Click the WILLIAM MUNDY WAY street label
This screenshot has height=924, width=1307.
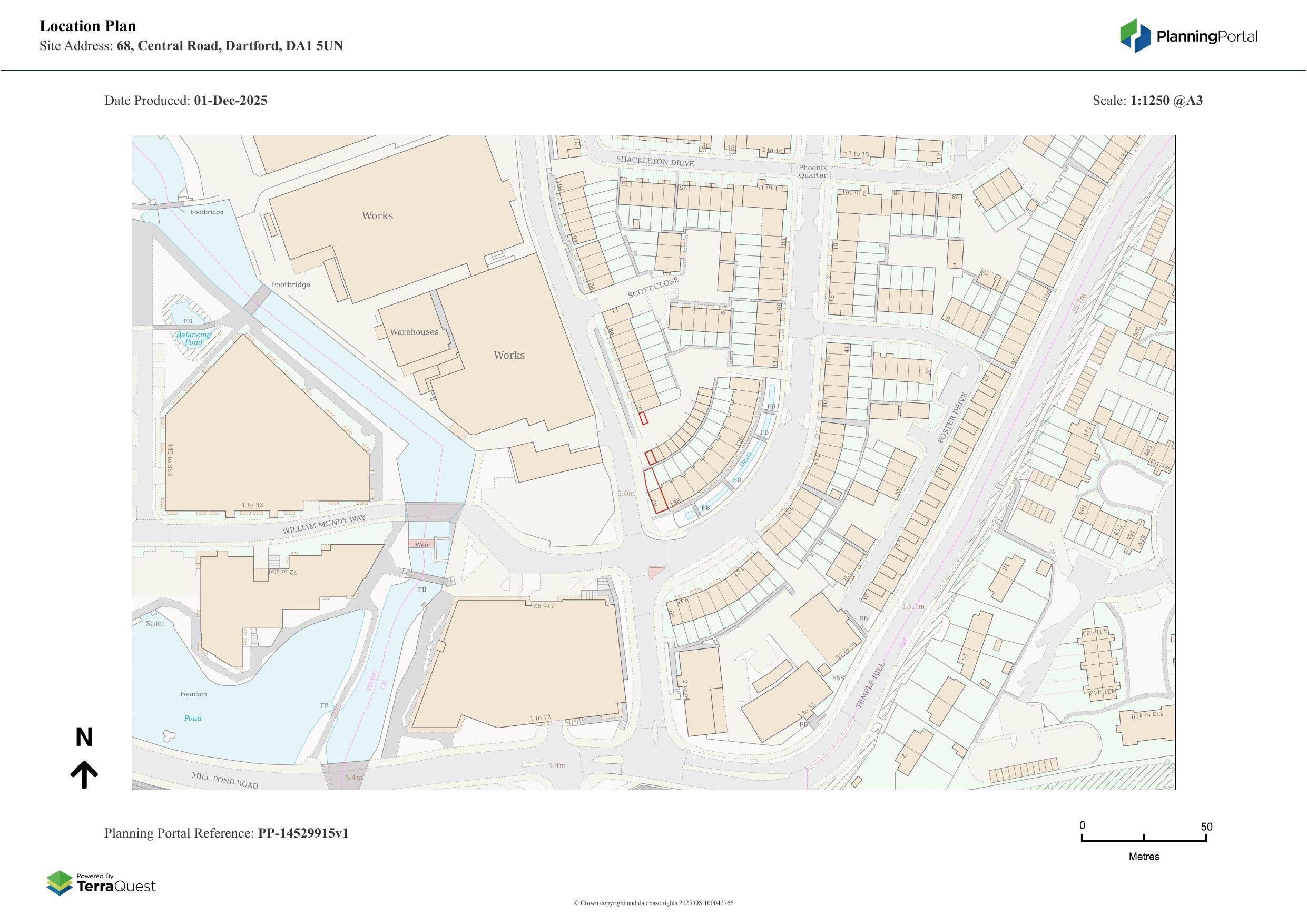click(323, 524)
